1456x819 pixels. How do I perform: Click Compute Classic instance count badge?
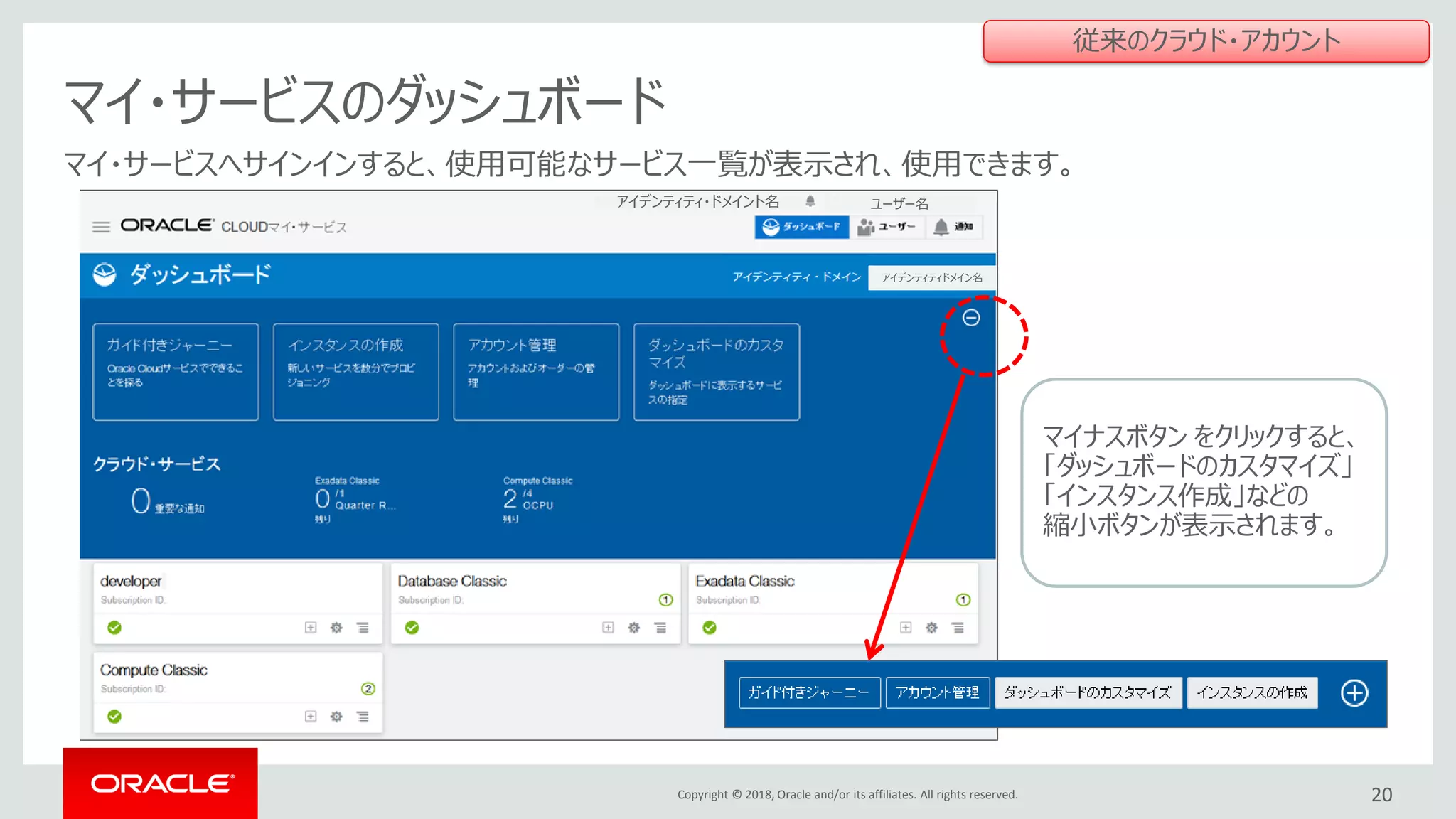tap(368, 689)
